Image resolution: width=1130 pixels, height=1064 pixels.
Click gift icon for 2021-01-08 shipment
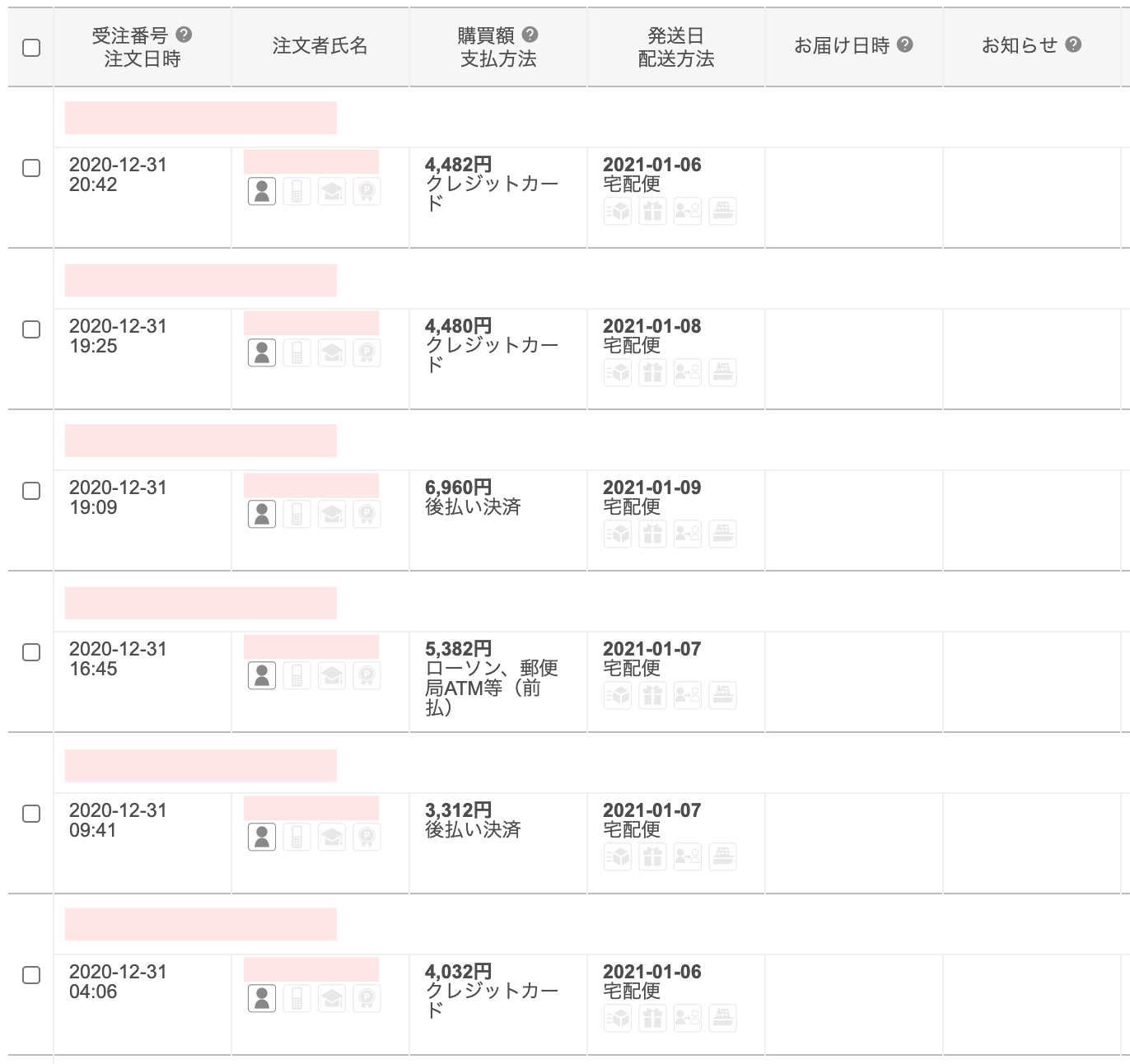[652, 373]
